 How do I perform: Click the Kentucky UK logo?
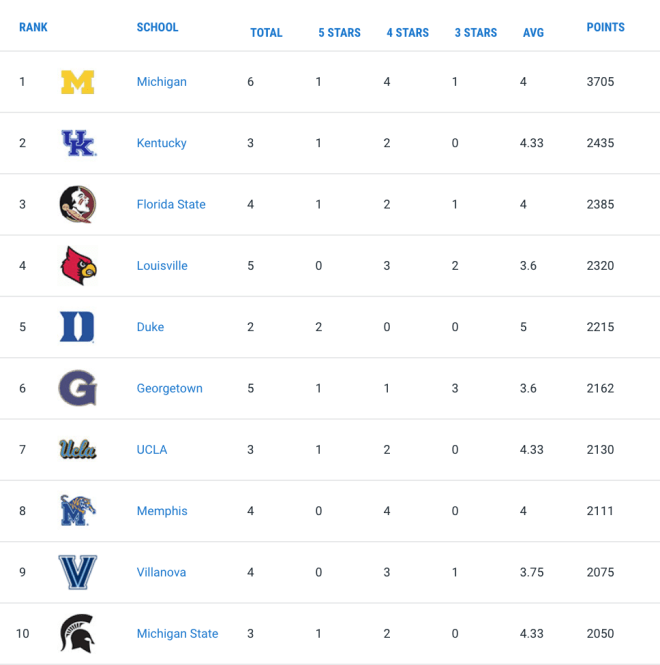79,143
